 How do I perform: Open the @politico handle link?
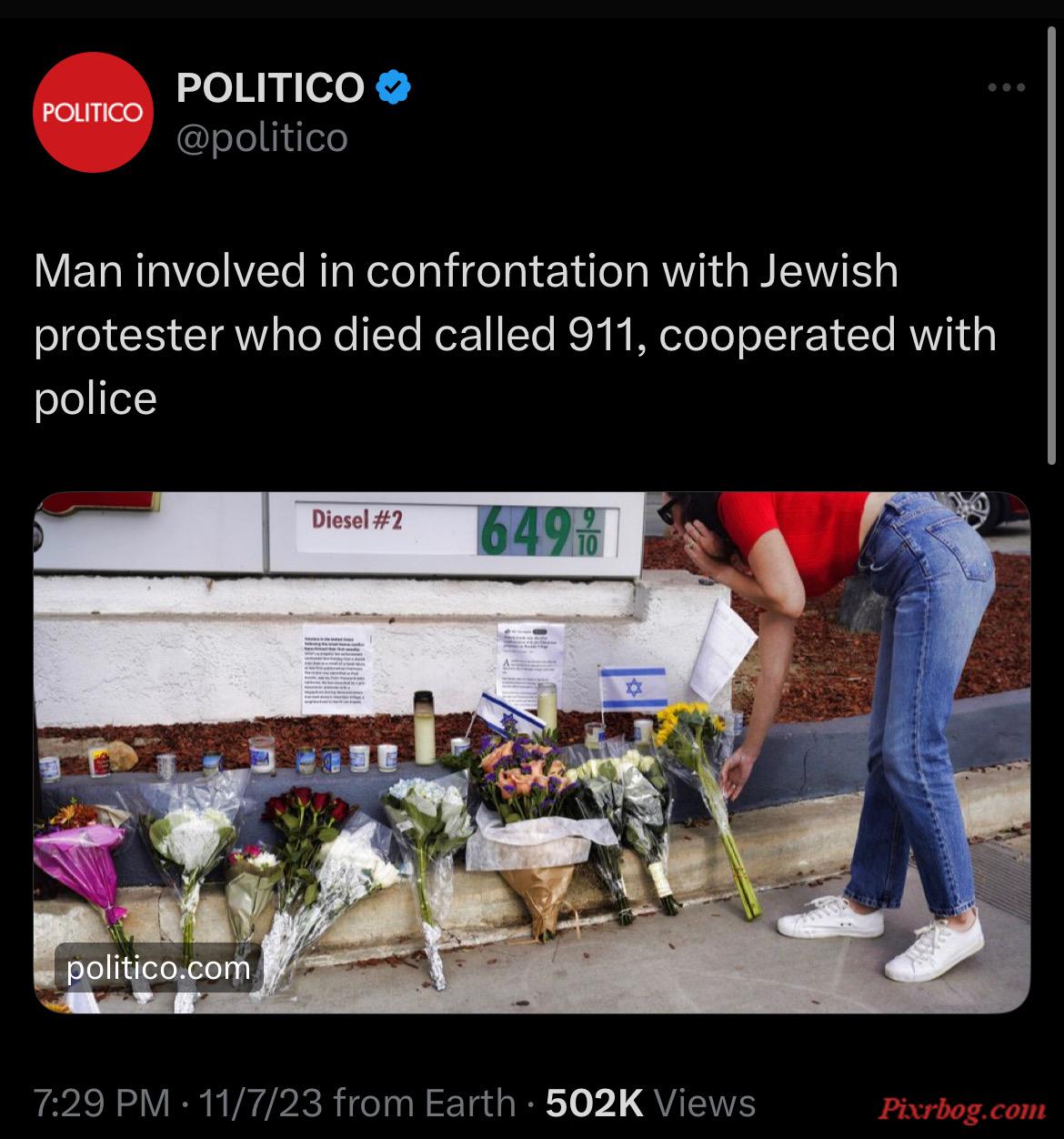262,138
